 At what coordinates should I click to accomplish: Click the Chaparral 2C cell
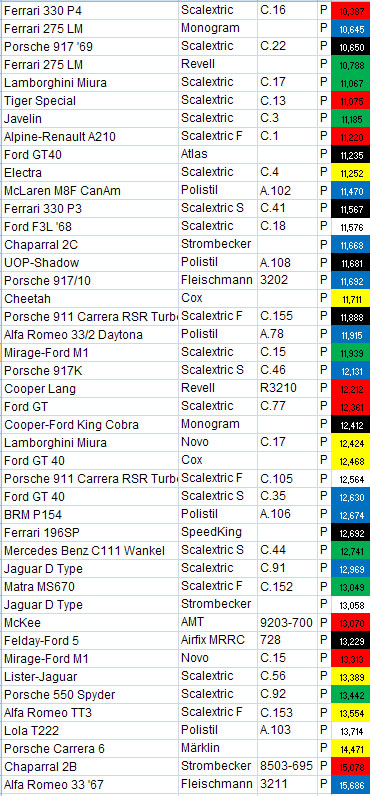[90, 245]
